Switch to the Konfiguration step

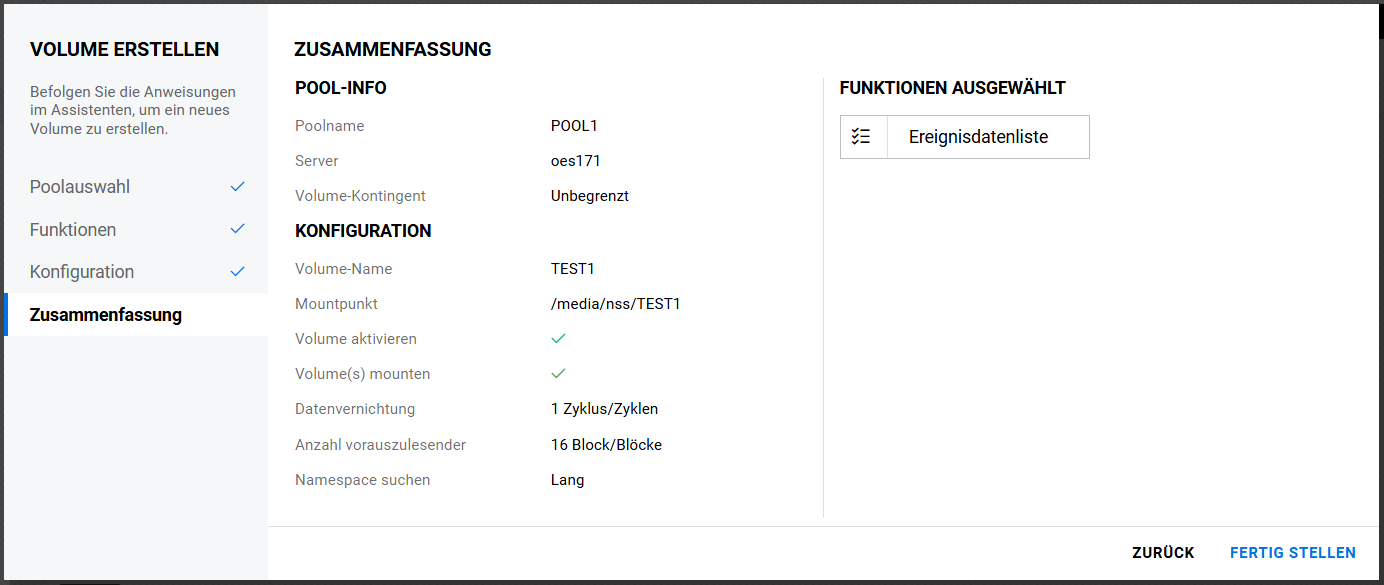click(x=82, y=272)
